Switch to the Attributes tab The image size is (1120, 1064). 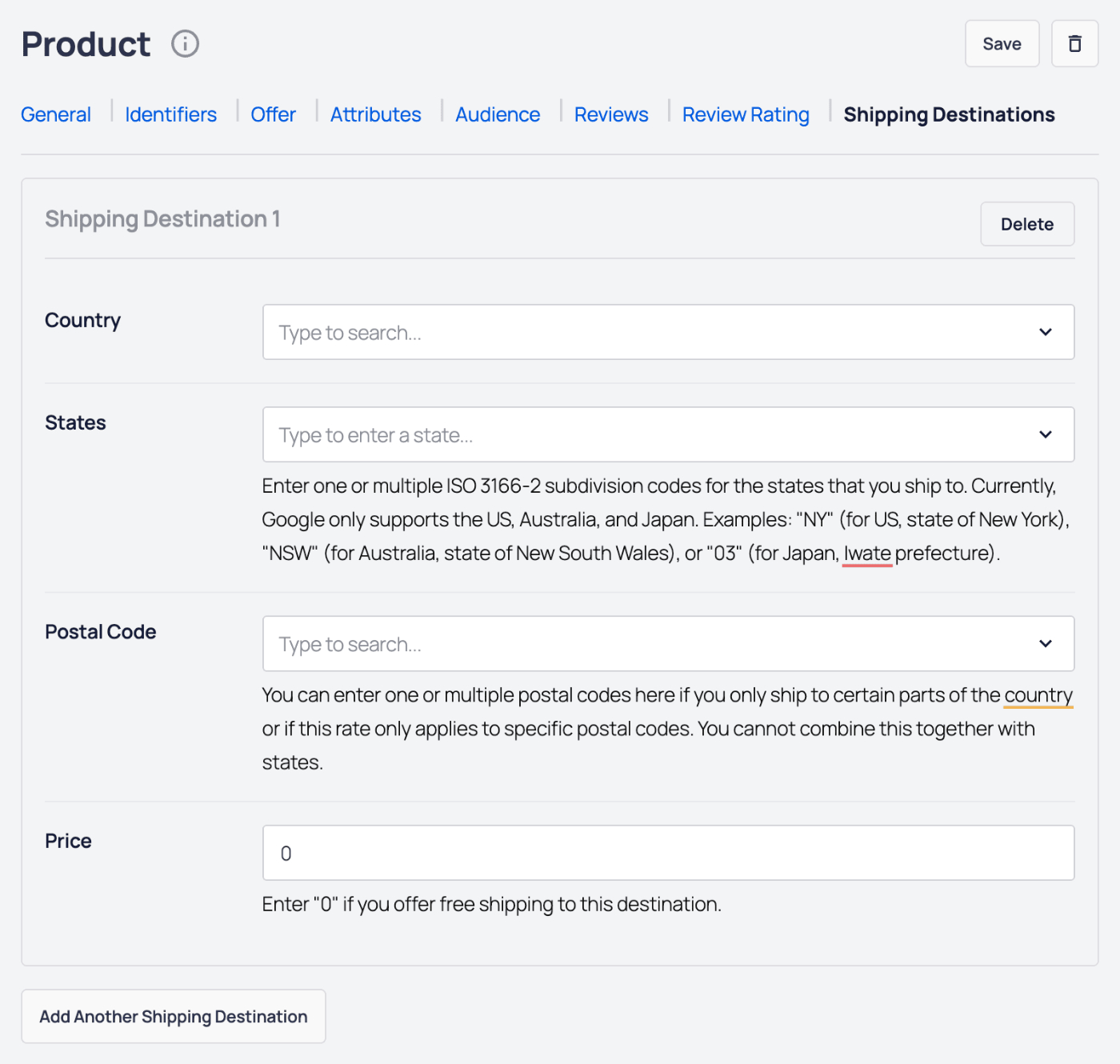375,114
